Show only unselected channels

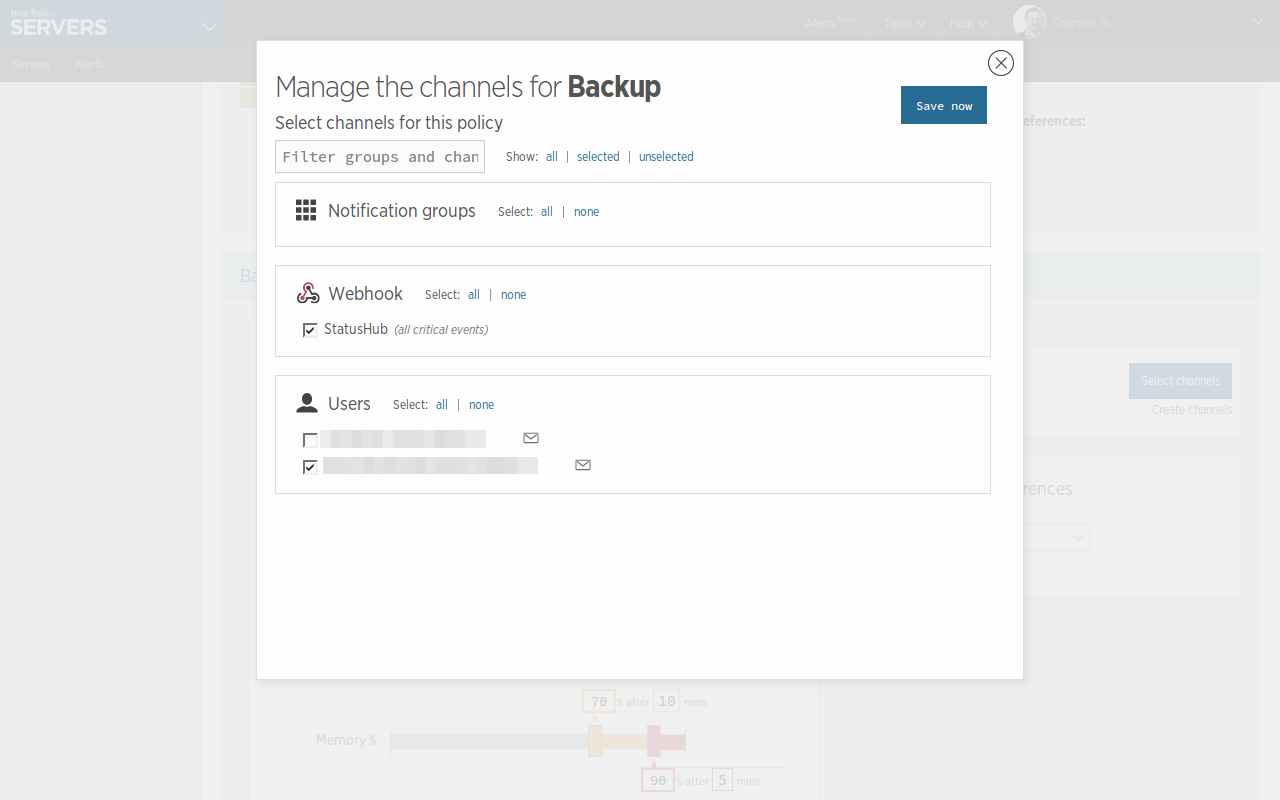tap(666, 157)
